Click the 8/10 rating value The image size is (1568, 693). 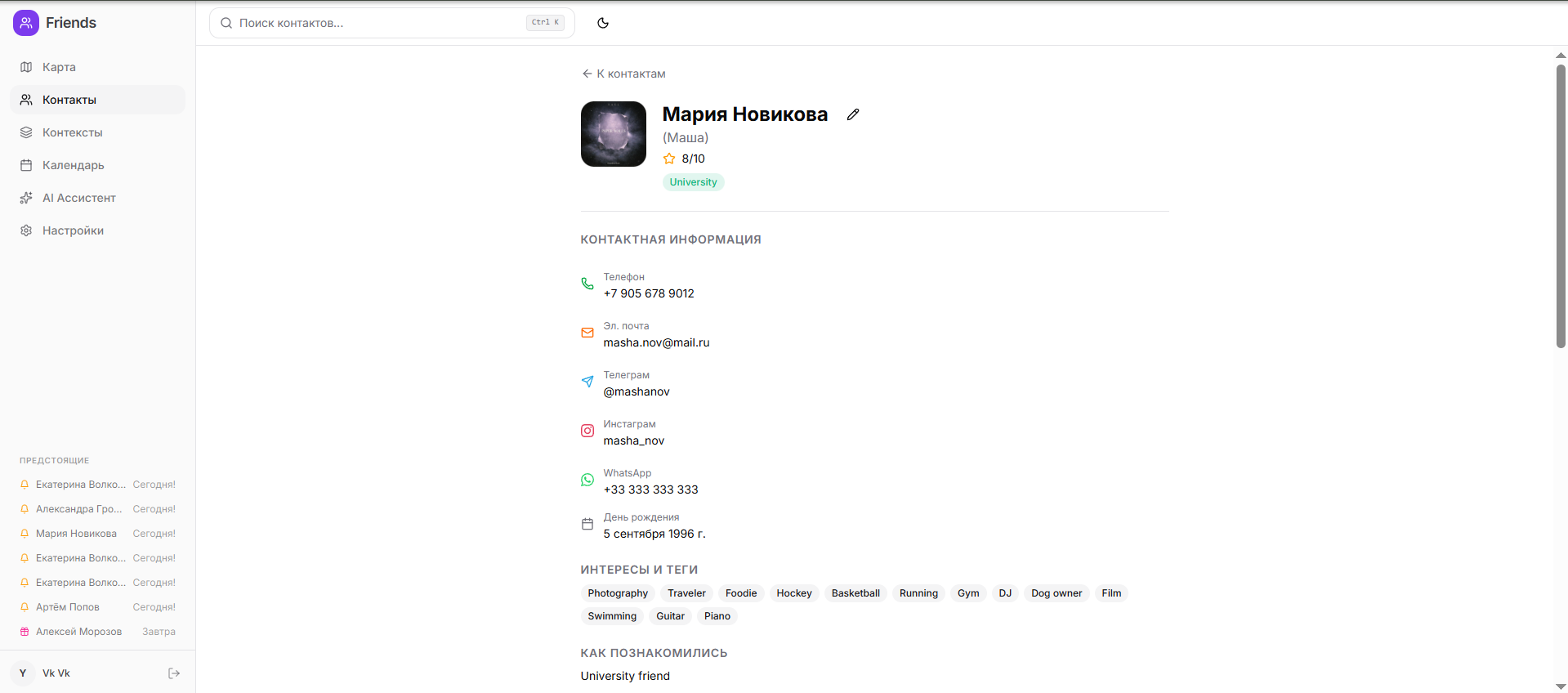click(693, 159)
